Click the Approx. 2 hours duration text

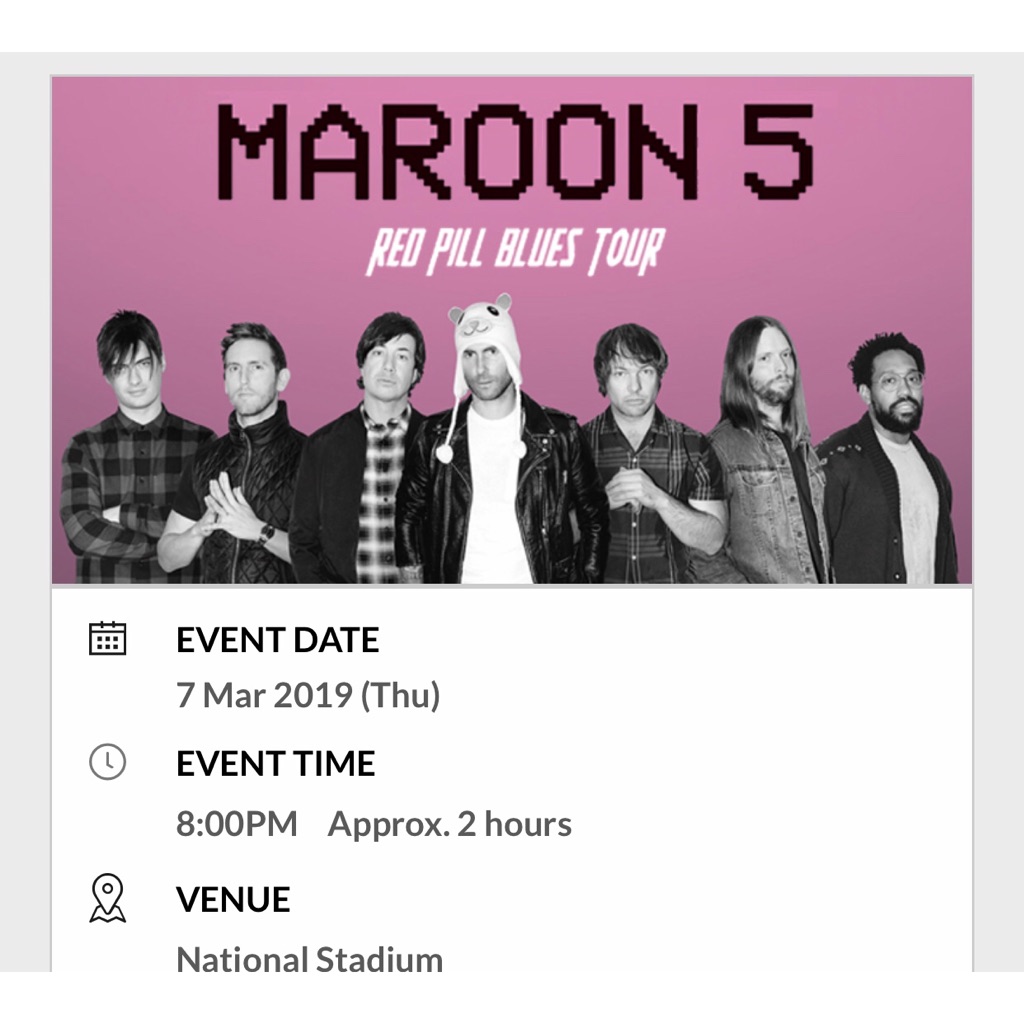(449, 824)
